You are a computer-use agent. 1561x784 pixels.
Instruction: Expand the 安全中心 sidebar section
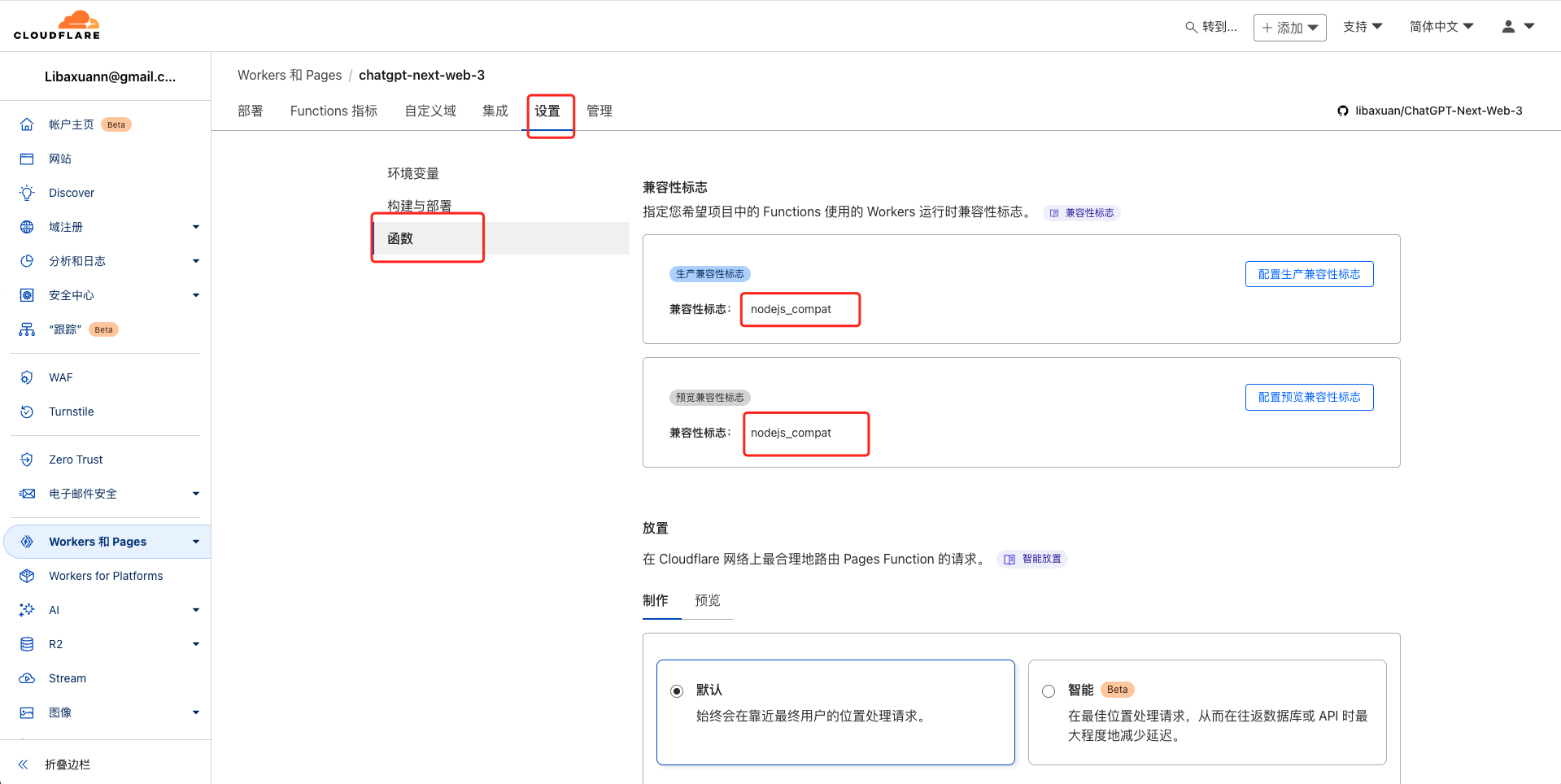tap(196, 295)
